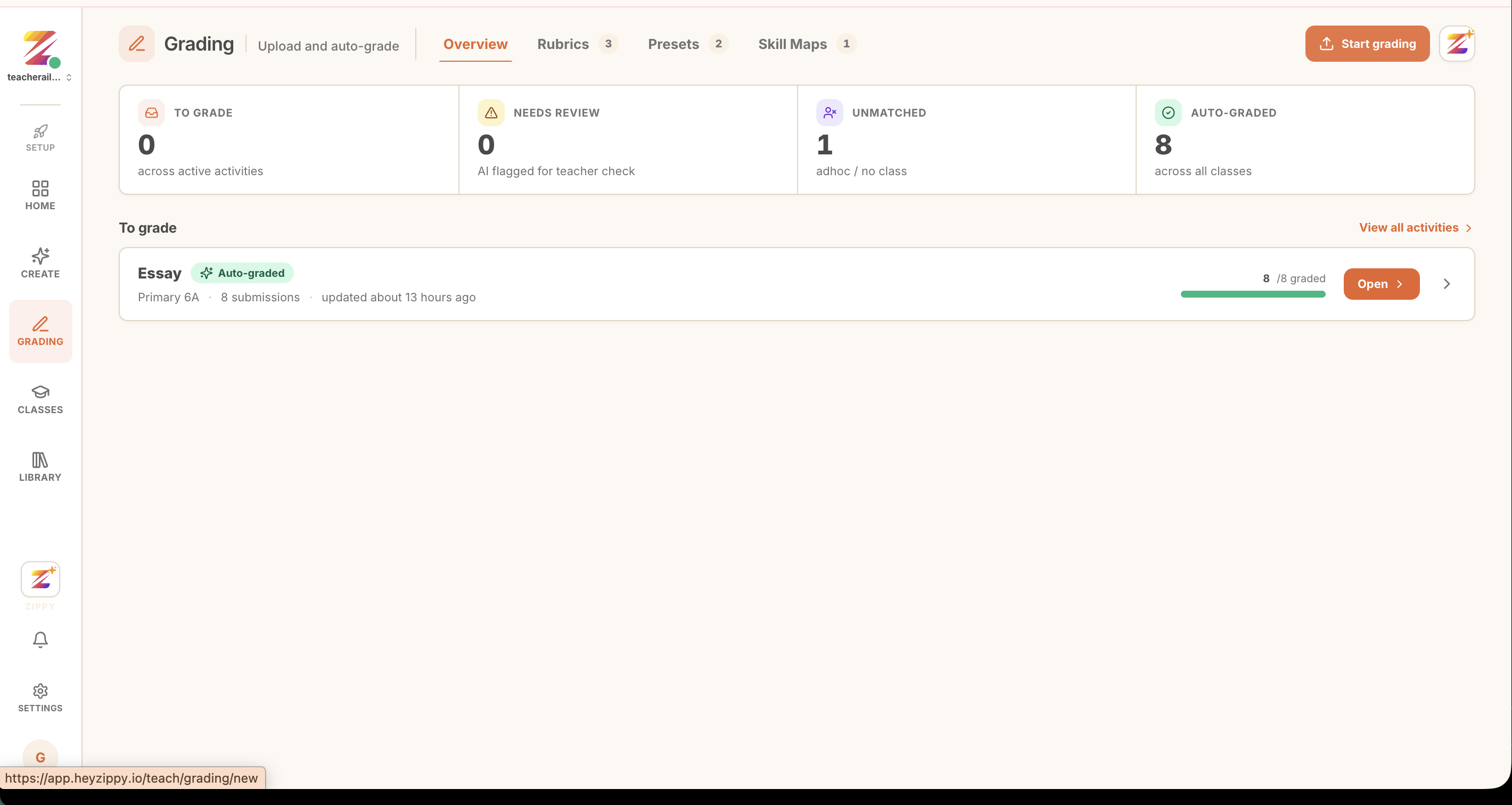Launch the Zippy assistant in sidebar

(40, 580)
